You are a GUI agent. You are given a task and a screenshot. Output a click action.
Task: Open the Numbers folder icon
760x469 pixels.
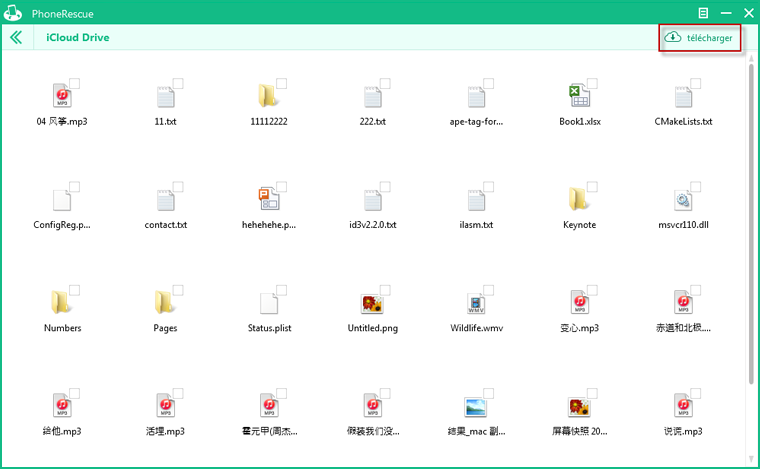[x=61, y=302]
